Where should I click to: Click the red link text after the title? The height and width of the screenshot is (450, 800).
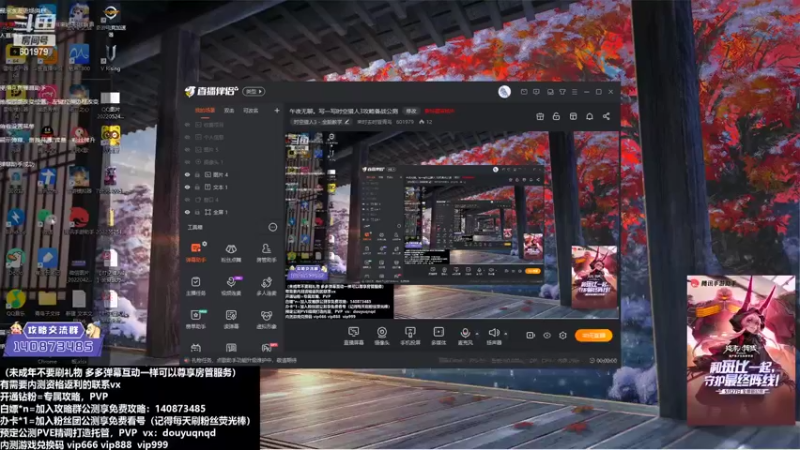pos(439,111)
